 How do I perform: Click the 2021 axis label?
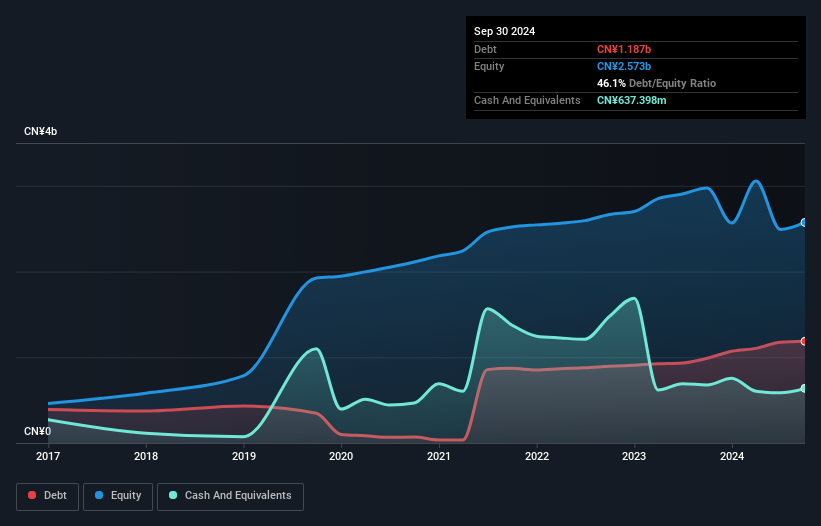coord(439,456)
